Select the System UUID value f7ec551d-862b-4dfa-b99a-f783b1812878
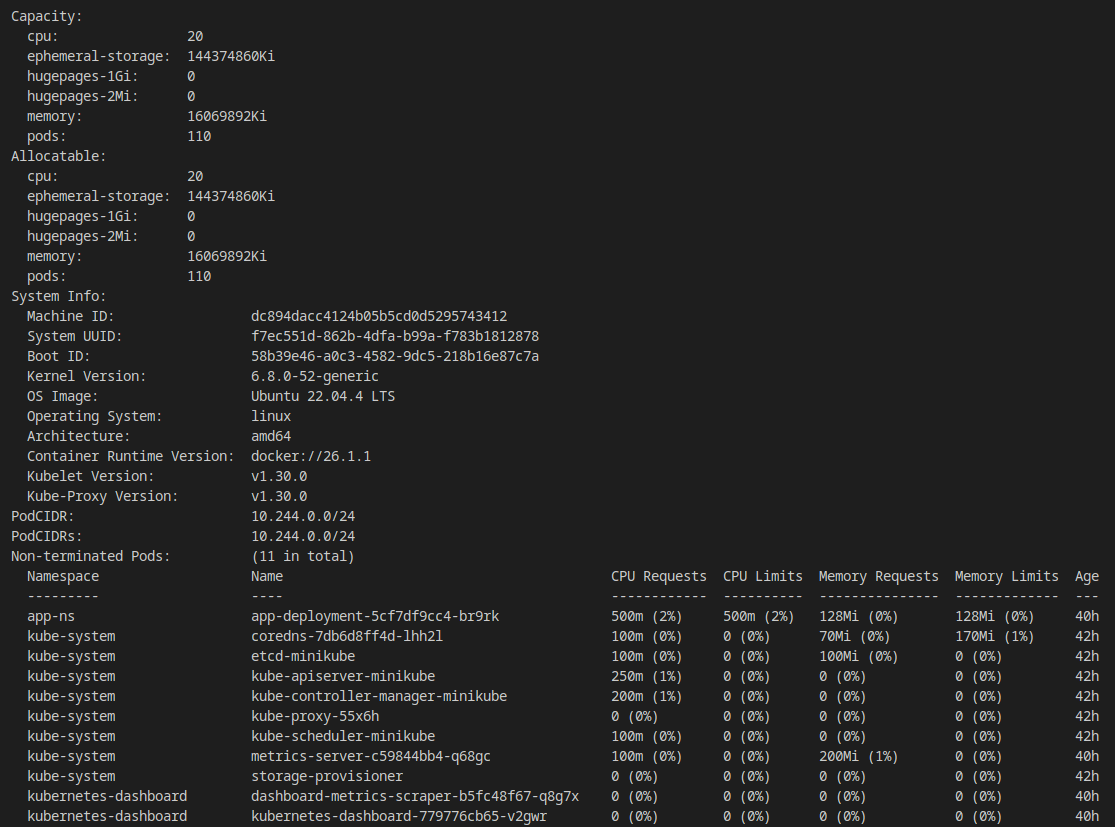Viewport: 1115px width, 827px height. (x=395, y=336)
